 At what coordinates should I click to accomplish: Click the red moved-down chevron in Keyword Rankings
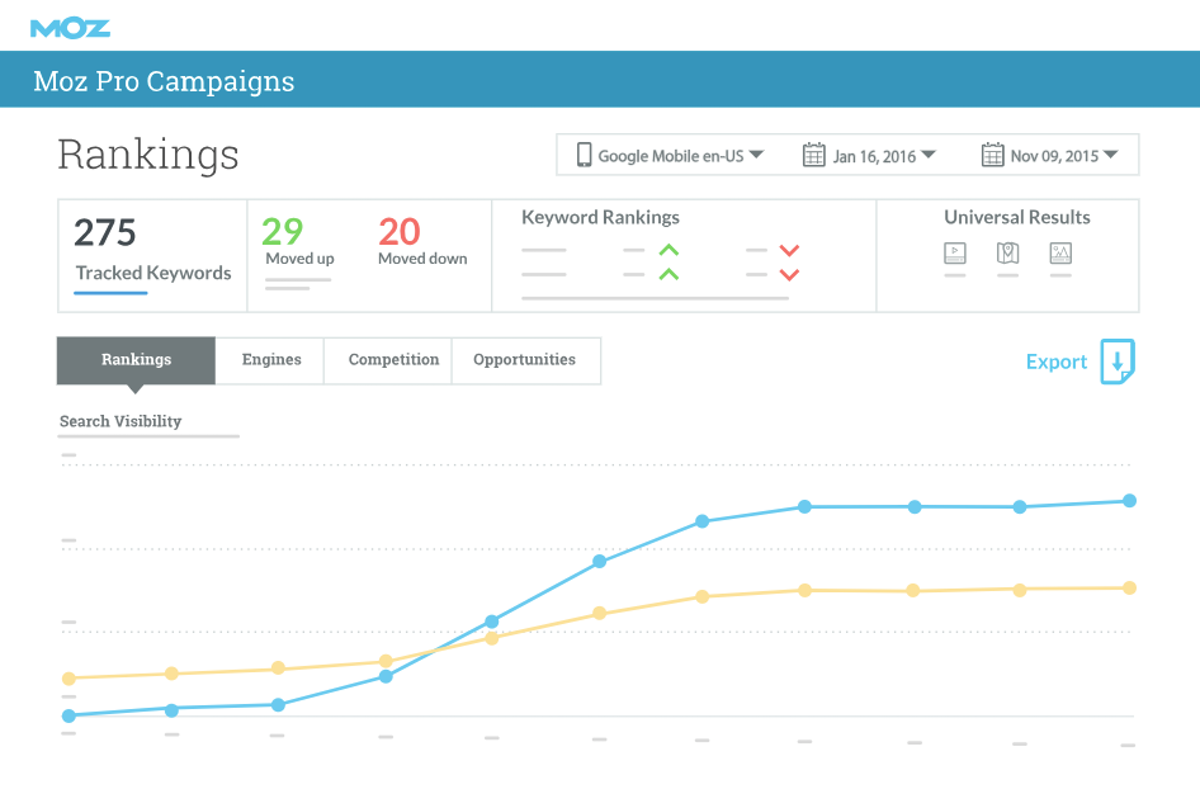point(788,252)
